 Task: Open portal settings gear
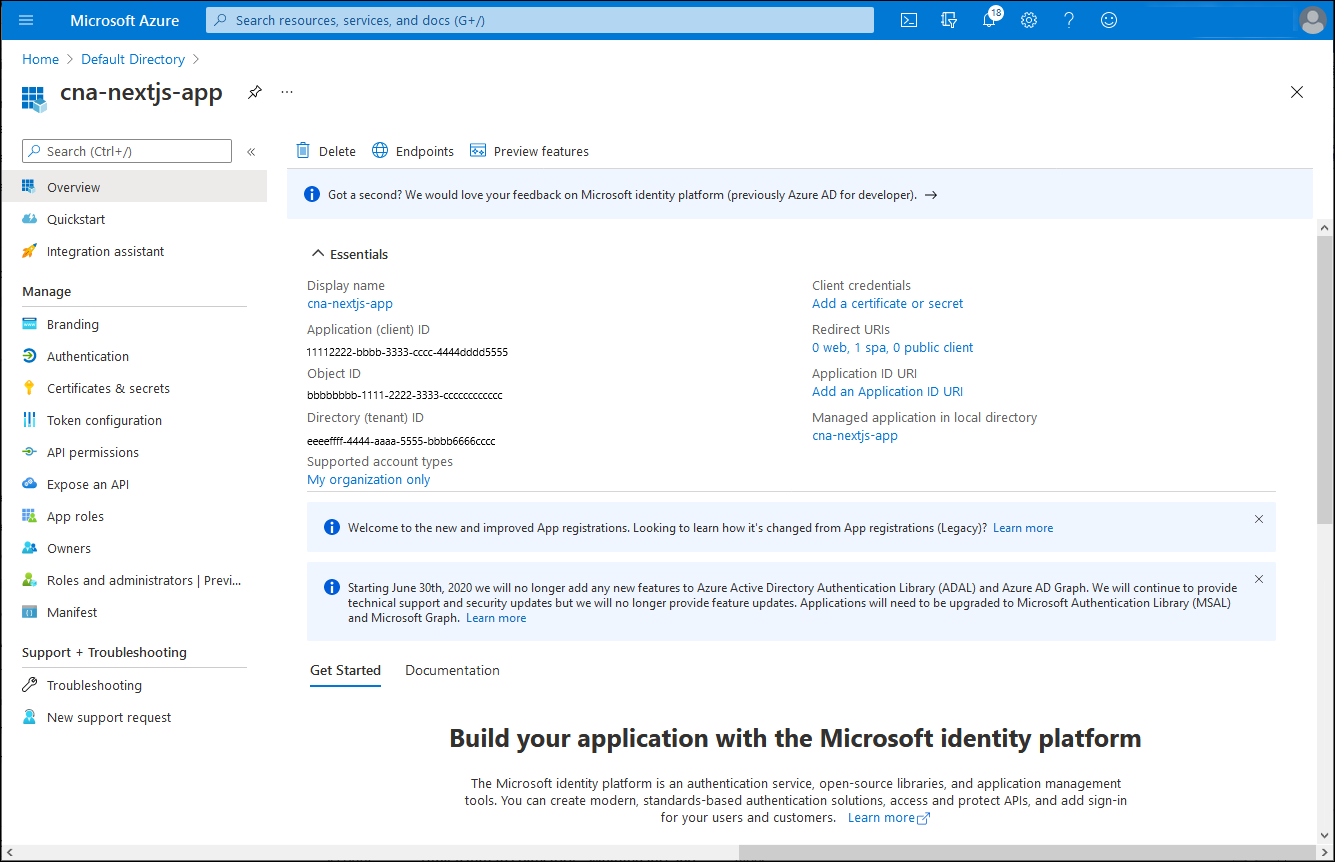pyautogui.click(x=1029, y=20)
